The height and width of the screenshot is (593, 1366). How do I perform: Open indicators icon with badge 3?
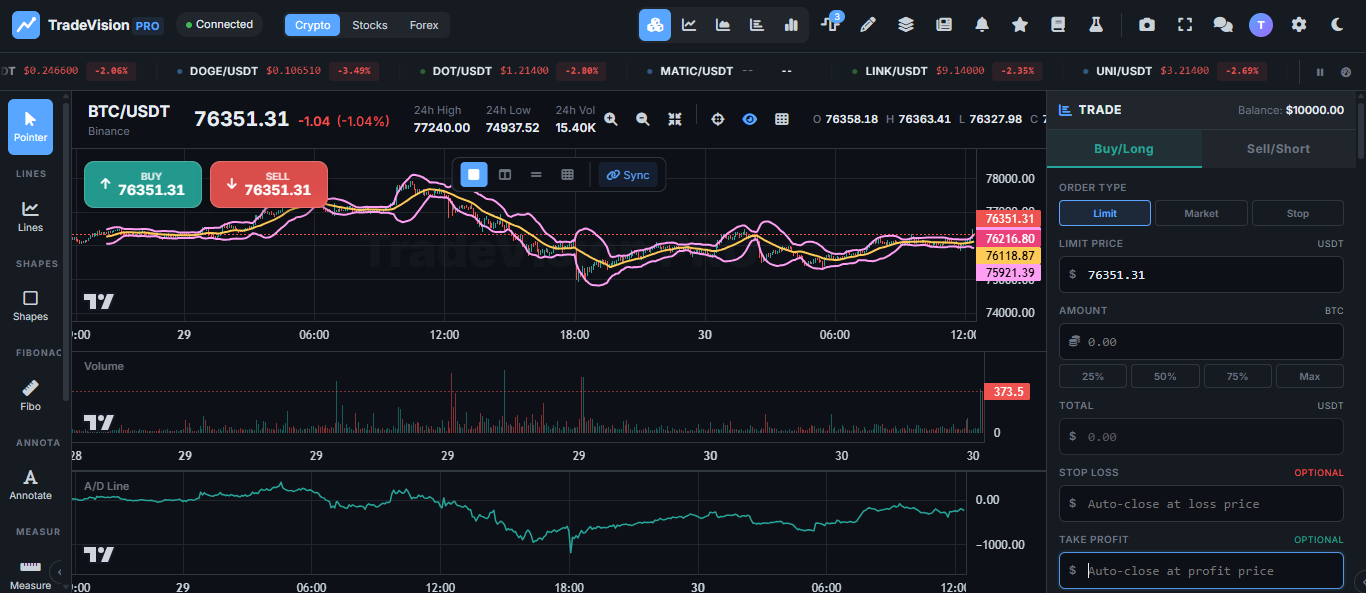pos(830,24)
